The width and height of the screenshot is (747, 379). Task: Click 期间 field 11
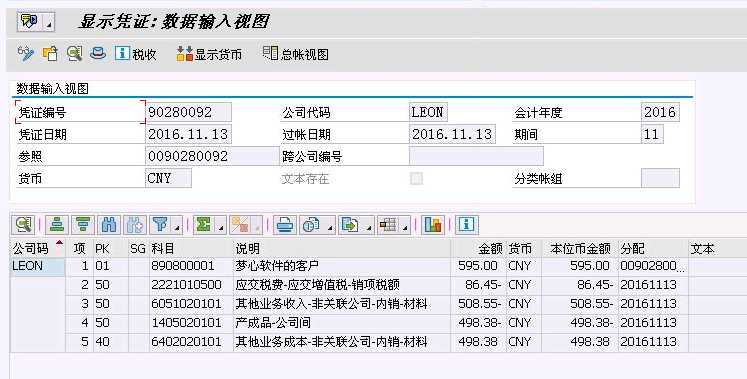[652, 134]
